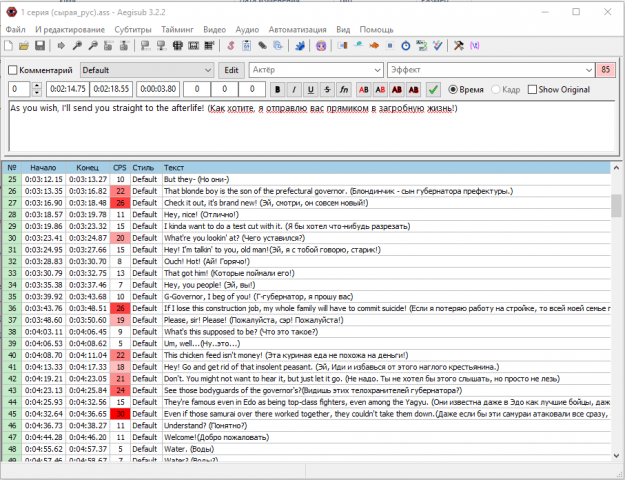Click the Select visible lines icon
This screenshot has height=480, width=625.
(177, 46)
